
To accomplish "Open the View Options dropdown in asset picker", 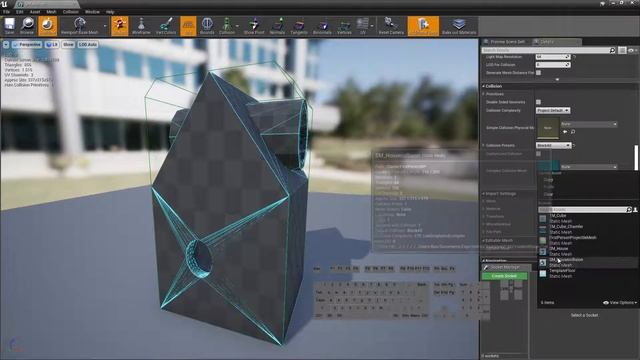I will coord(620,302).
